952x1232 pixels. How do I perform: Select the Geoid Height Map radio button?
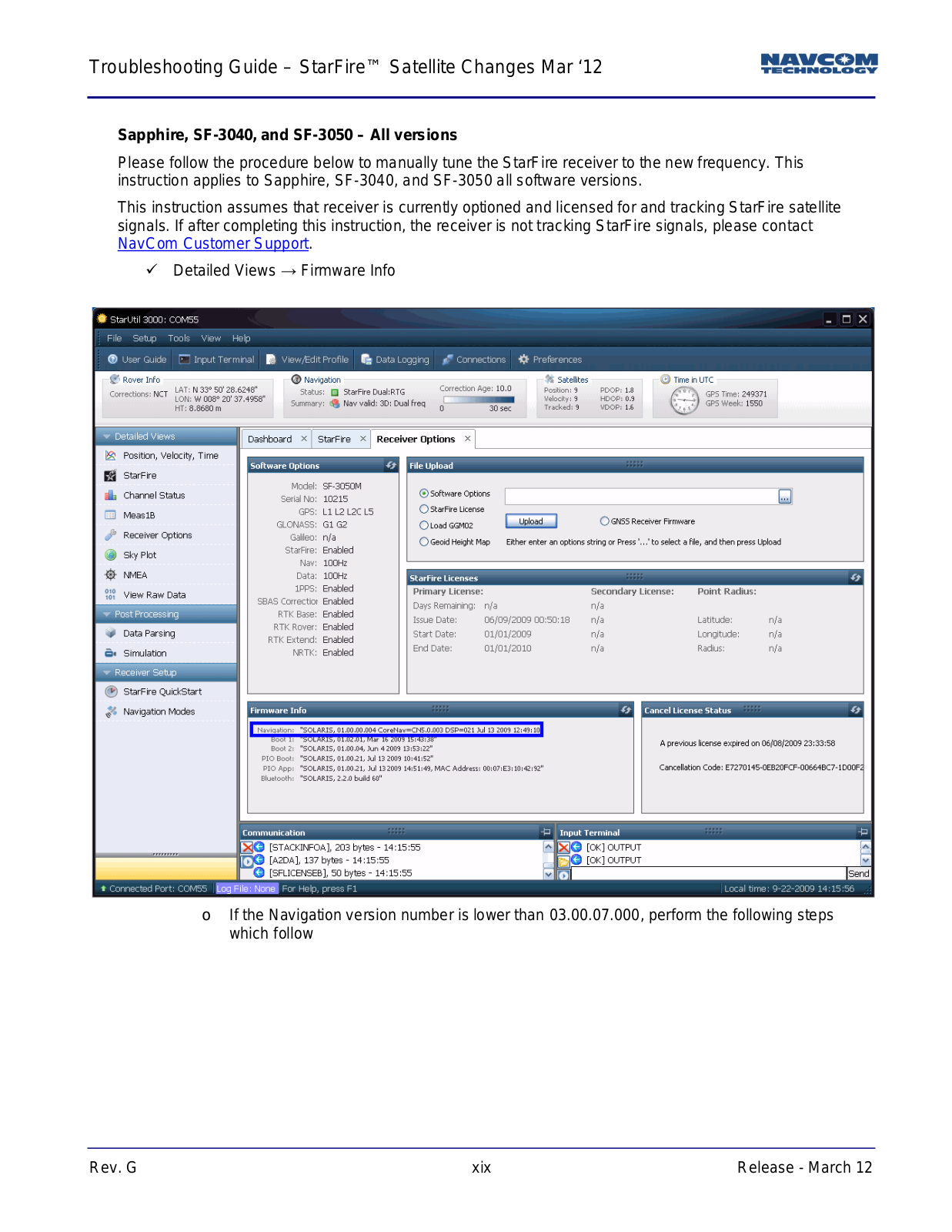424,542
